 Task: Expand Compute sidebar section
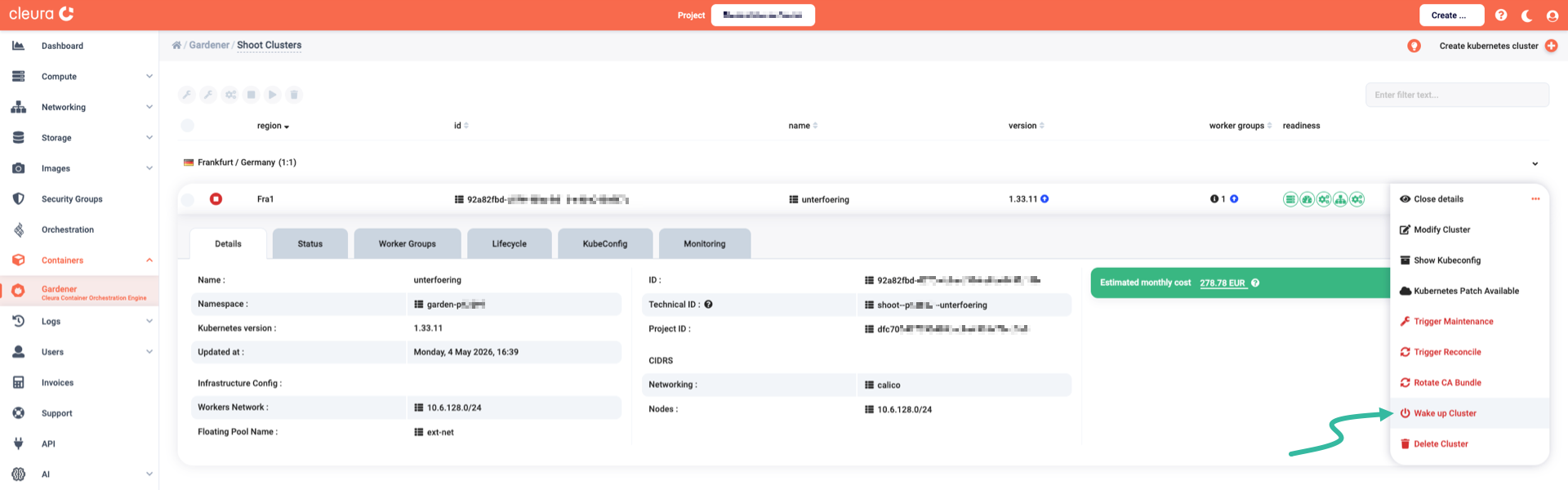pyautogui.click(x=79, y=77)
